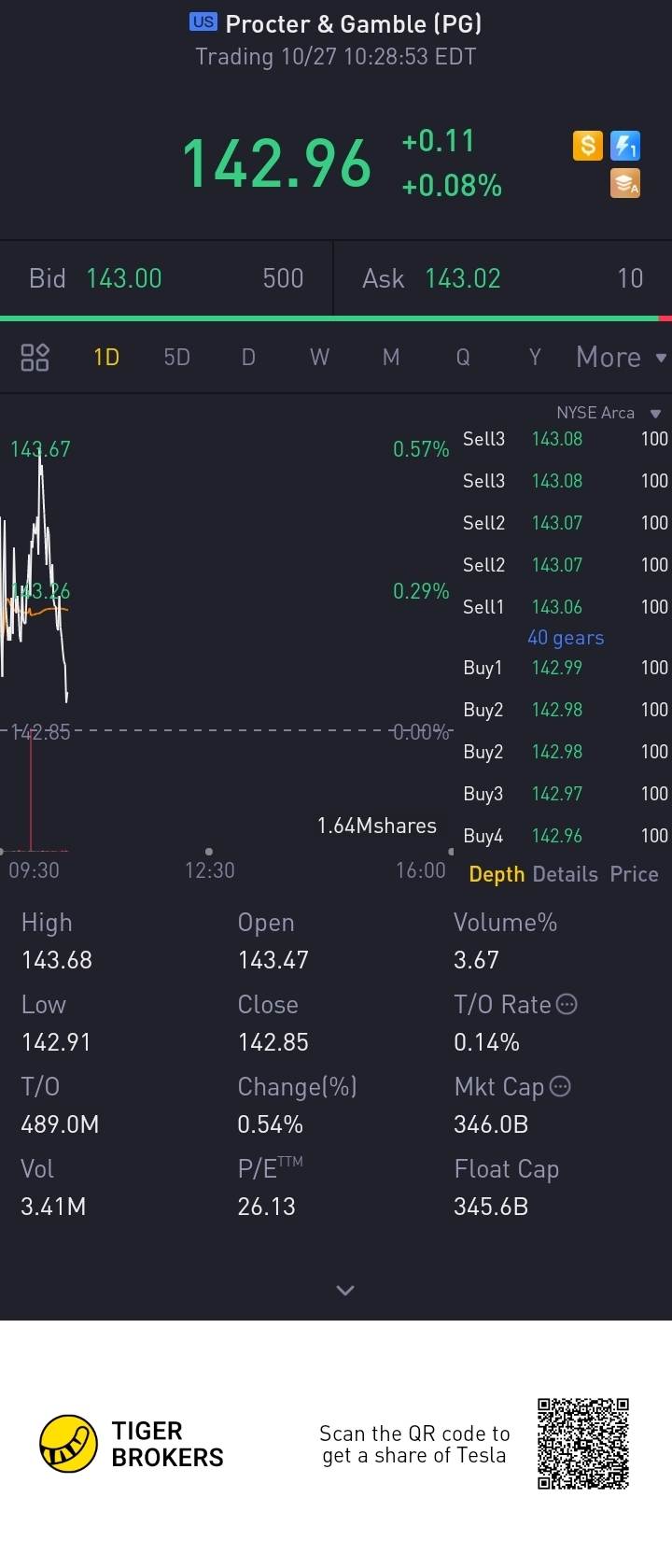
Task: Tap the High 143.68 value
Action: [57, 960]
